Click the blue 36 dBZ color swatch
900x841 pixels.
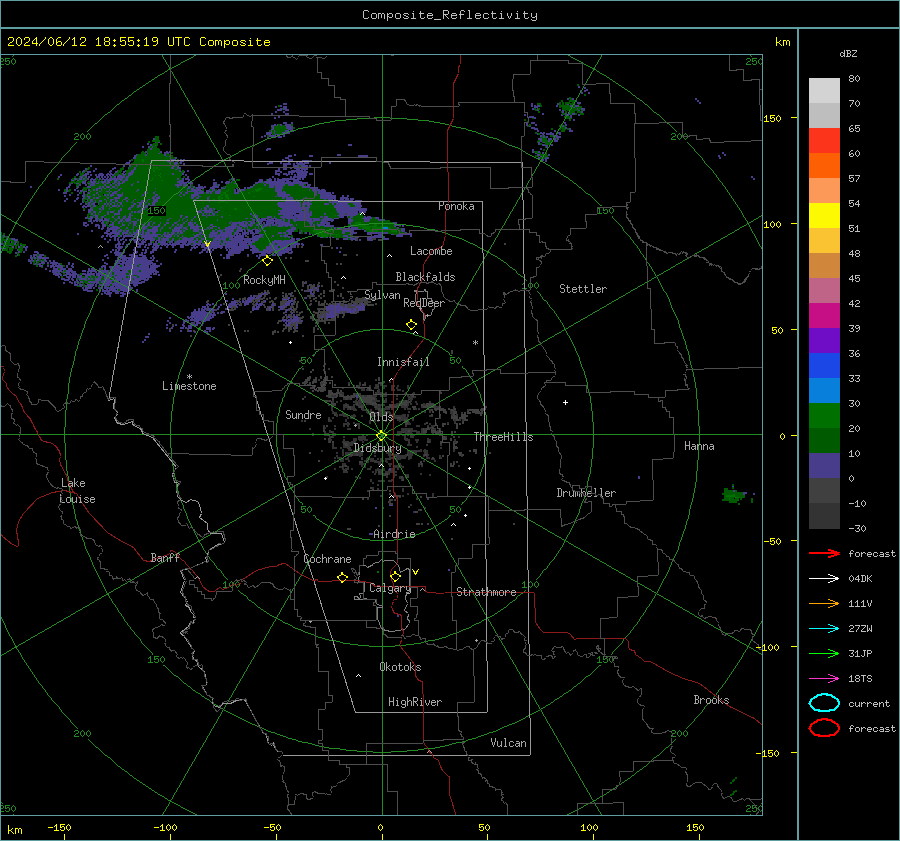(x=824, y=365)
